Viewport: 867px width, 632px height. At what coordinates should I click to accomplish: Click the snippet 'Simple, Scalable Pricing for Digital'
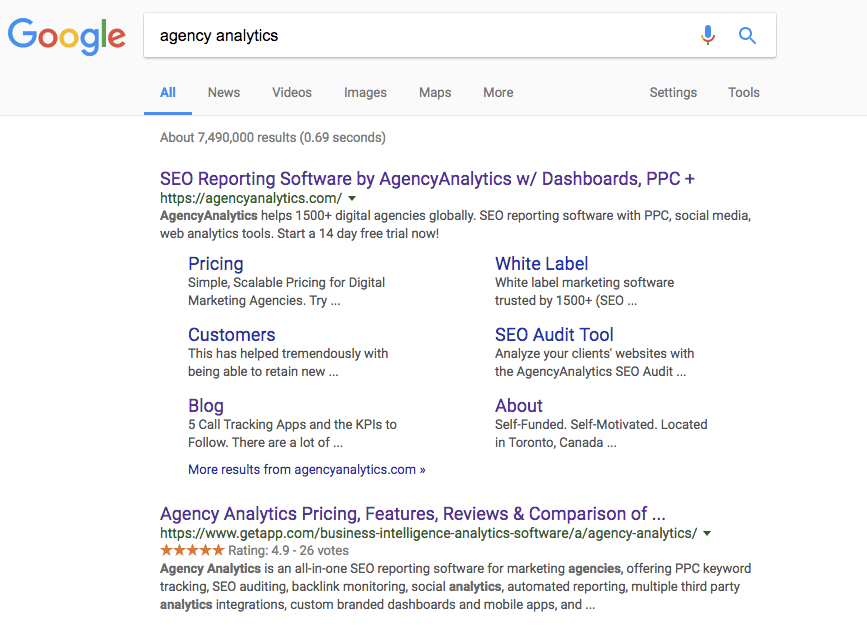point(286,291)
